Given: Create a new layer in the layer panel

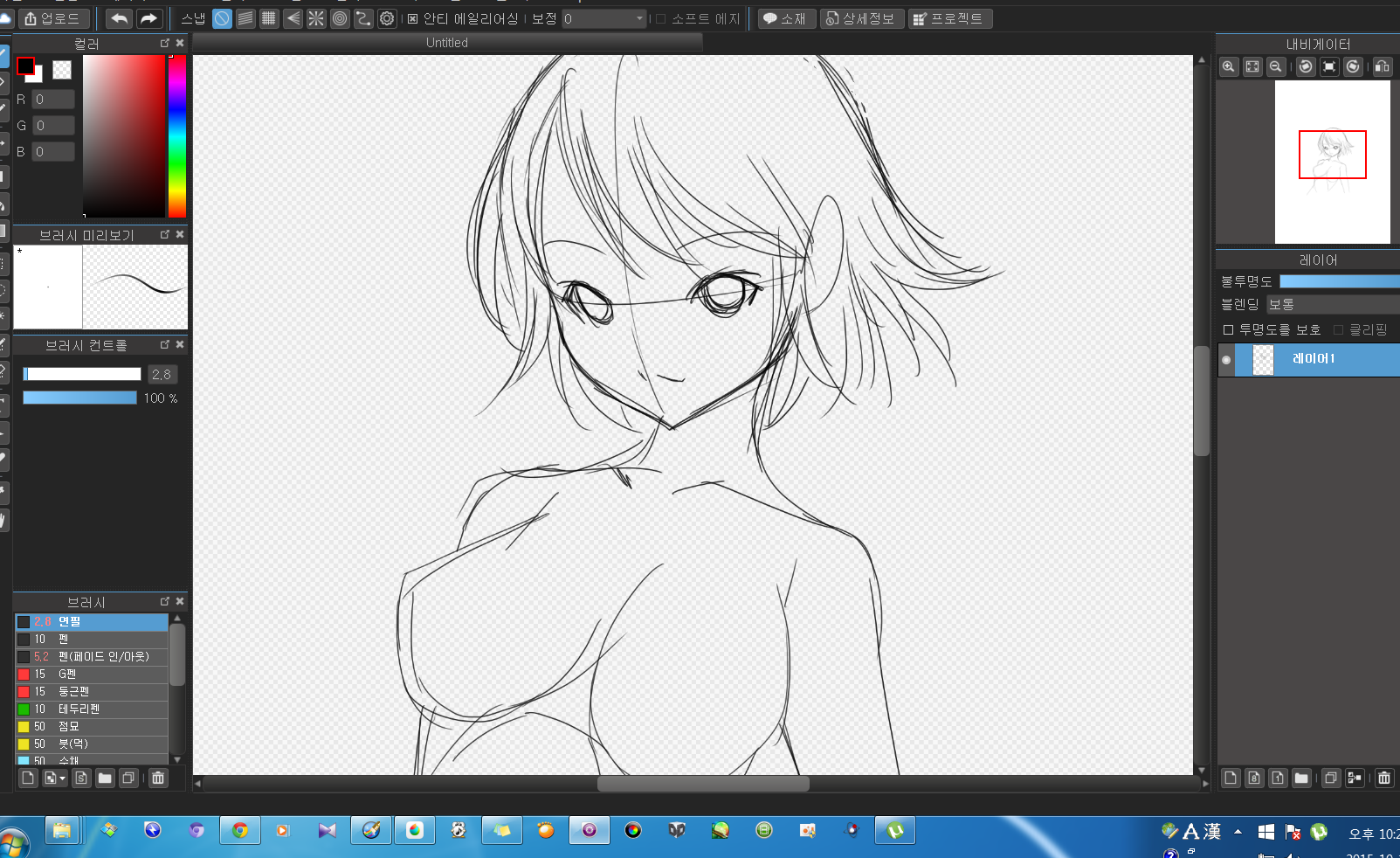Looking at the screenshot, I should [1231, 778].
